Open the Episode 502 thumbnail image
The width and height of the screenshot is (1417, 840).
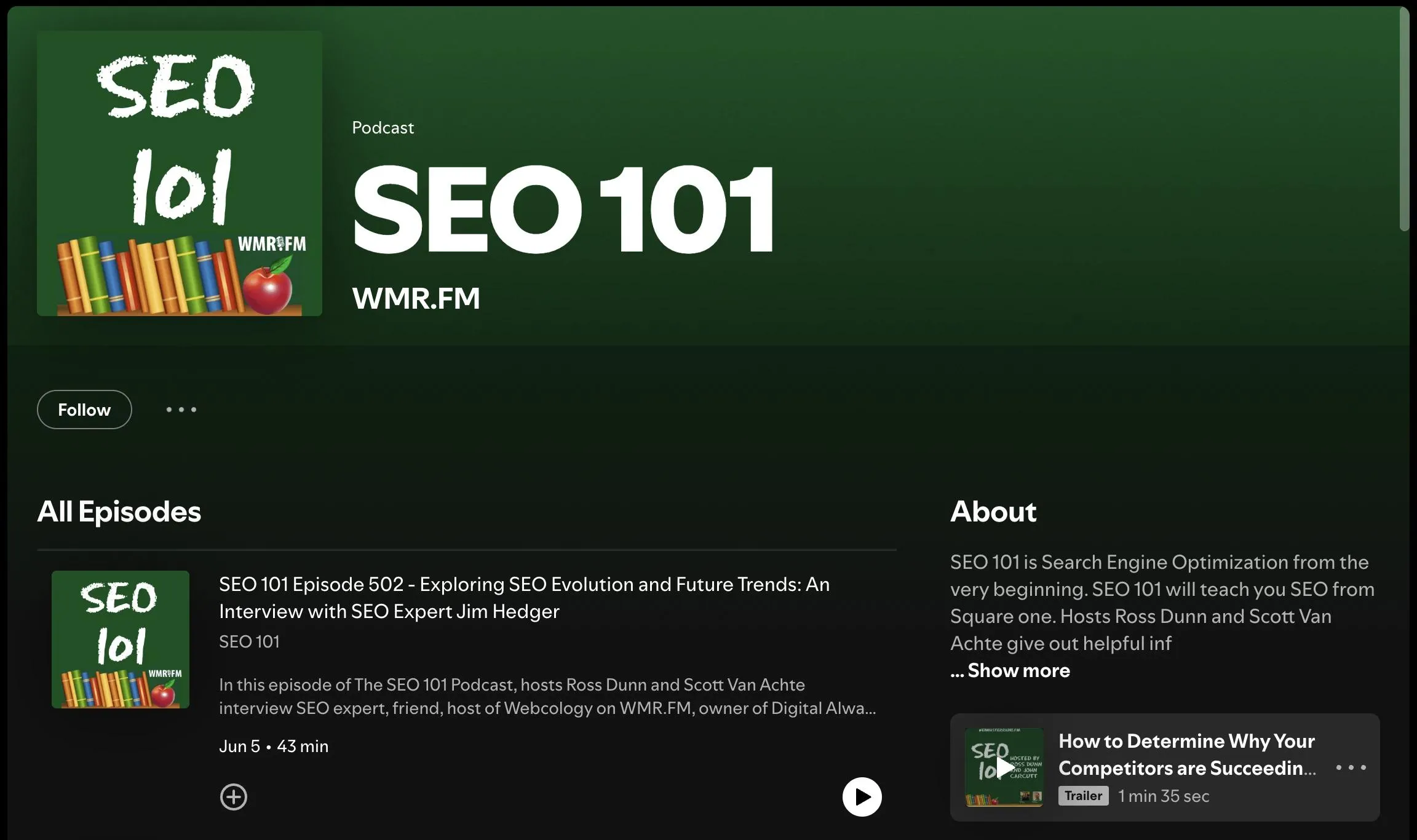121,640
